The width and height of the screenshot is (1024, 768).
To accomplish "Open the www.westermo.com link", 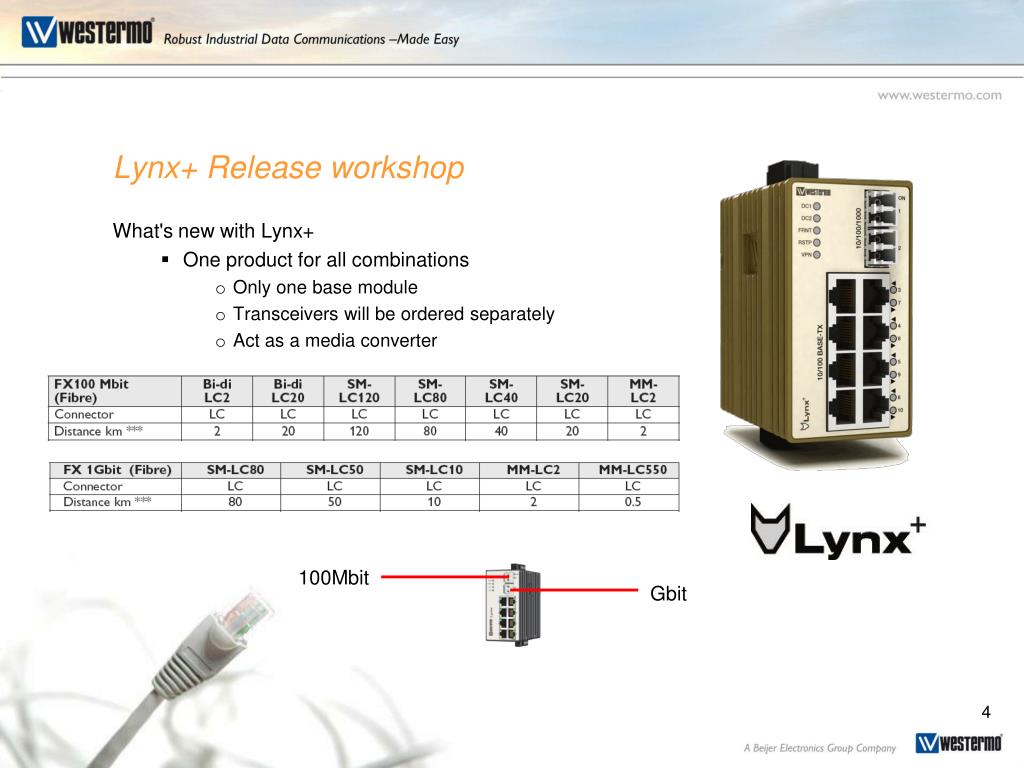I will point(939,95).
